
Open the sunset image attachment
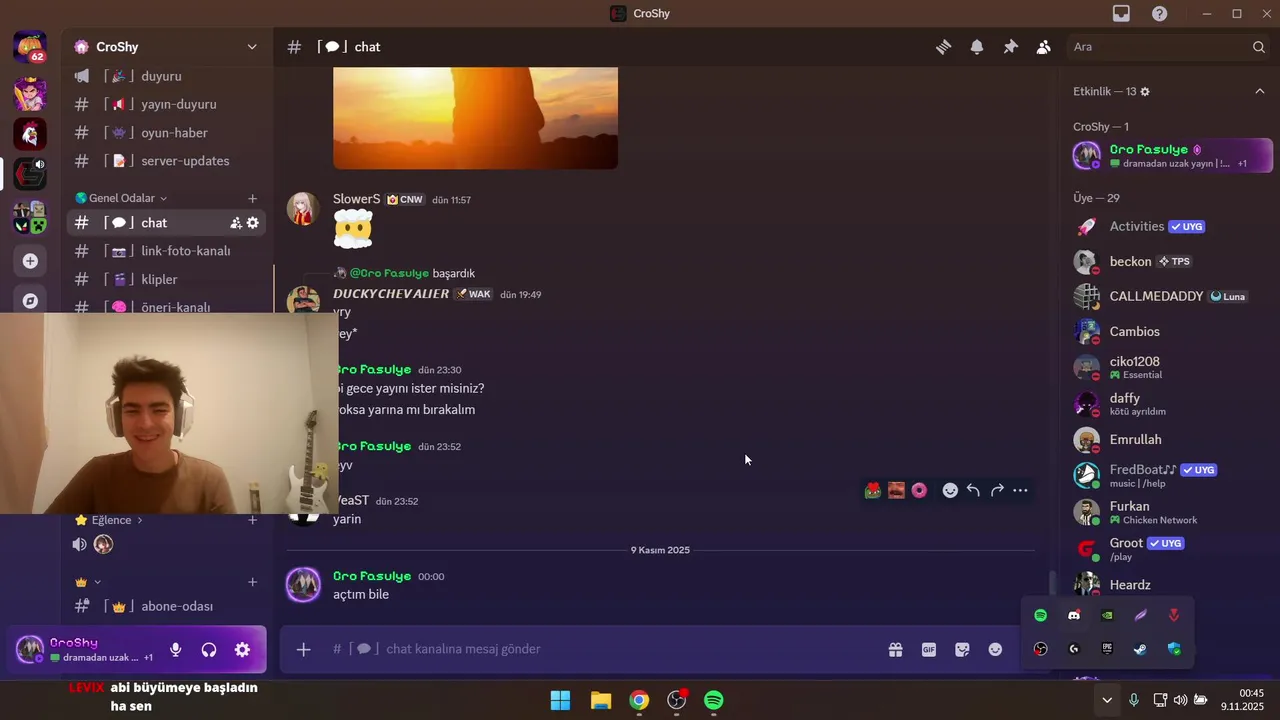(475, 118)
